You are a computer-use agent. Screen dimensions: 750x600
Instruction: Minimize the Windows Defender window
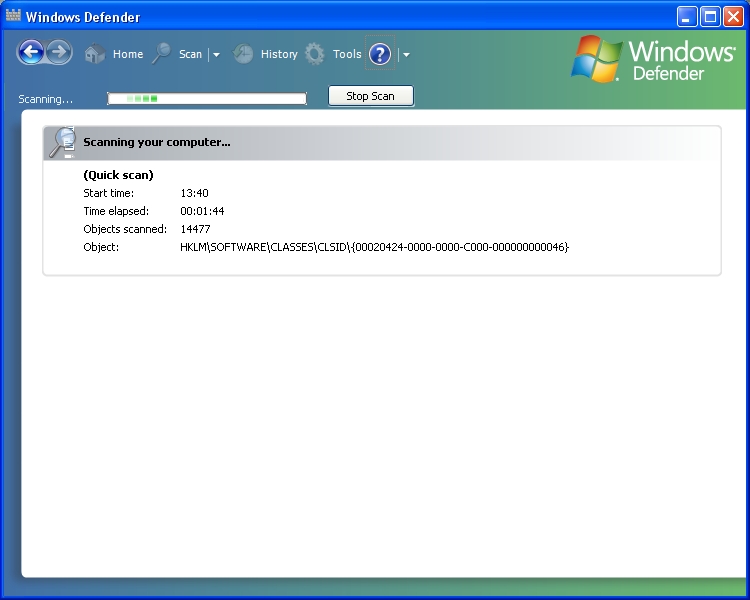(687, 16)
